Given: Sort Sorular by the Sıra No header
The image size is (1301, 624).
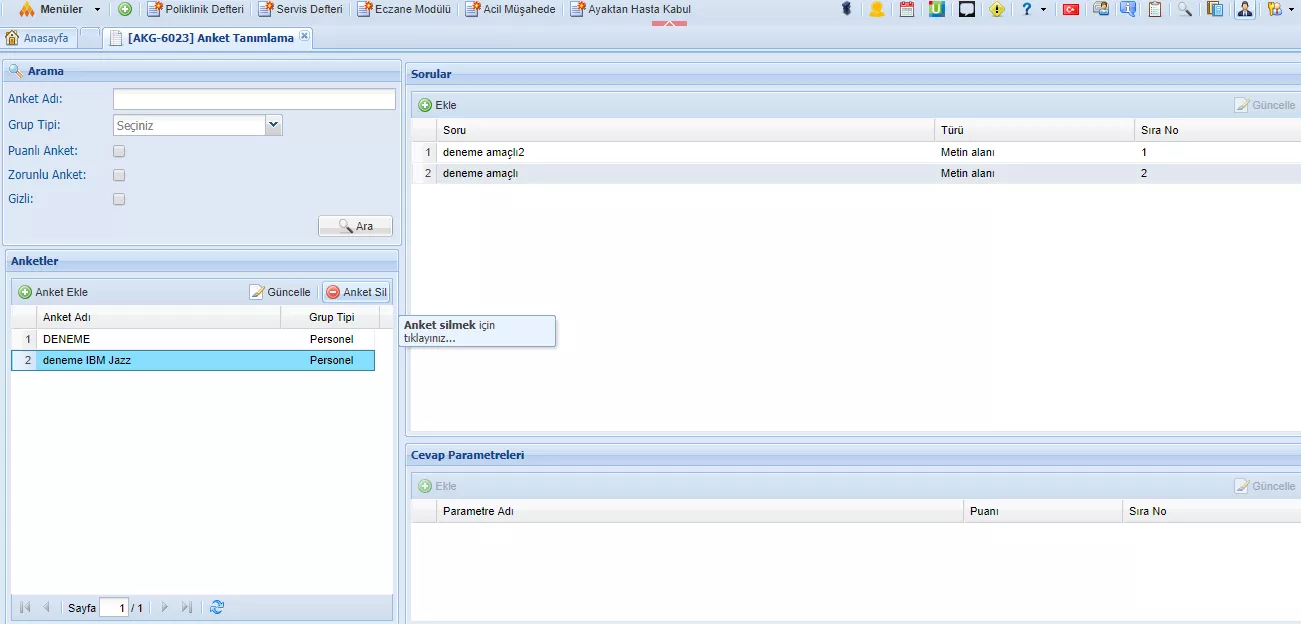Looking at the screenshot, I should [1217, 130].
